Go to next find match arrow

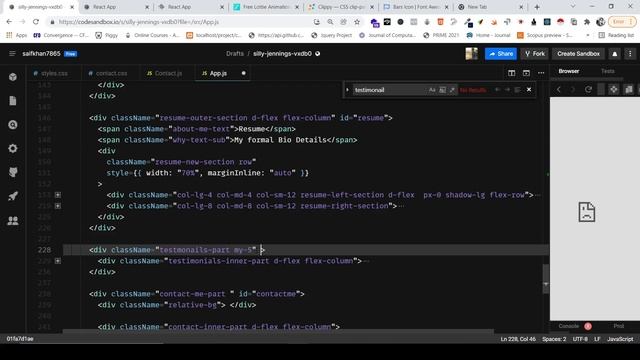(x=507, y=90)
